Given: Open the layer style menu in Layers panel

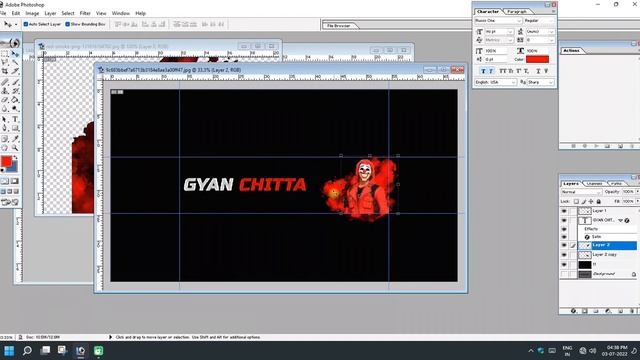Looking at the screenshot, I should click(573, 311).
